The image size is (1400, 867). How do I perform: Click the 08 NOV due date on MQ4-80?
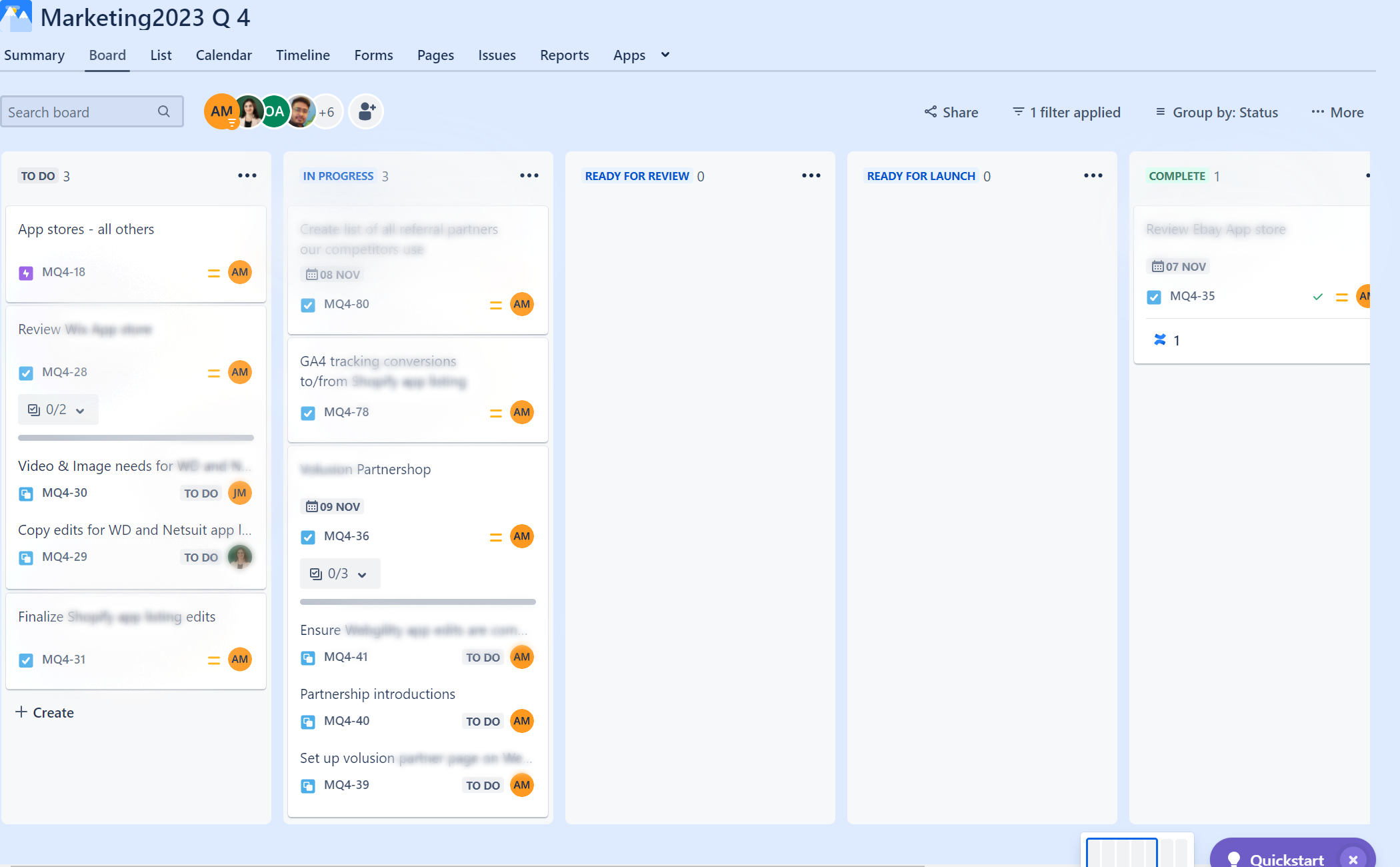[333, 275]
